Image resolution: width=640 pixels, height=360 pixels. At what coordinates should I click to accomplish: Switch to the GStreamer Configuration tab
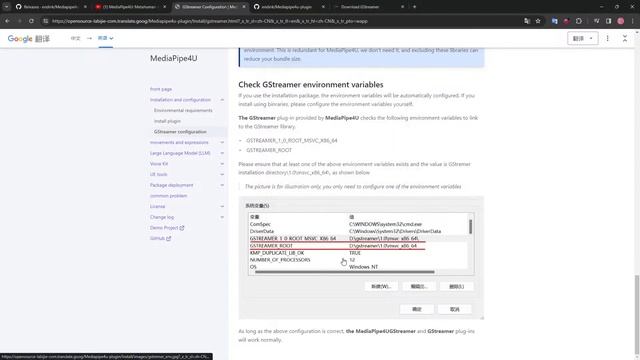[210, 7]
